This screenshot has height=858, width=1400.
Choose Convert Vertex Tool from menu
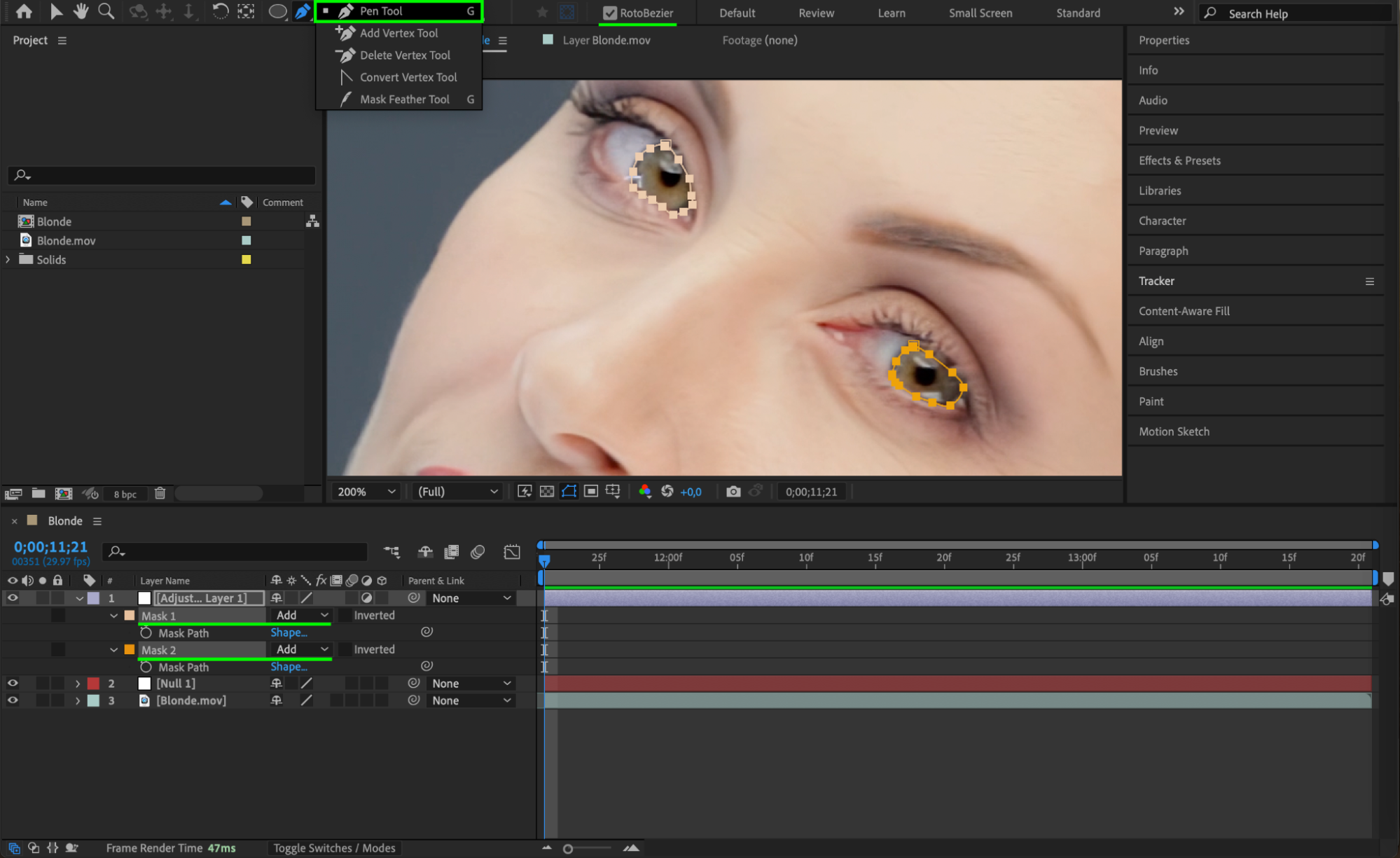pos(408,77)
